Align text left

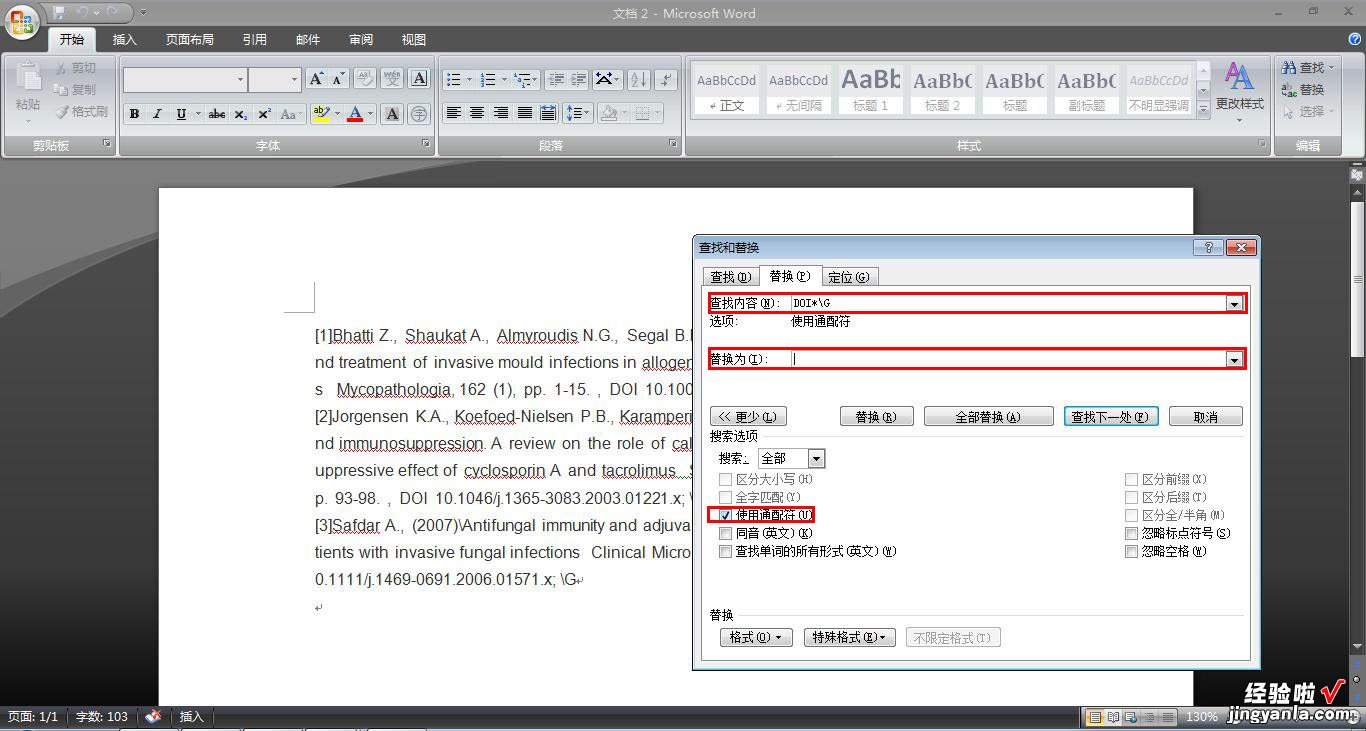[454, 113]
